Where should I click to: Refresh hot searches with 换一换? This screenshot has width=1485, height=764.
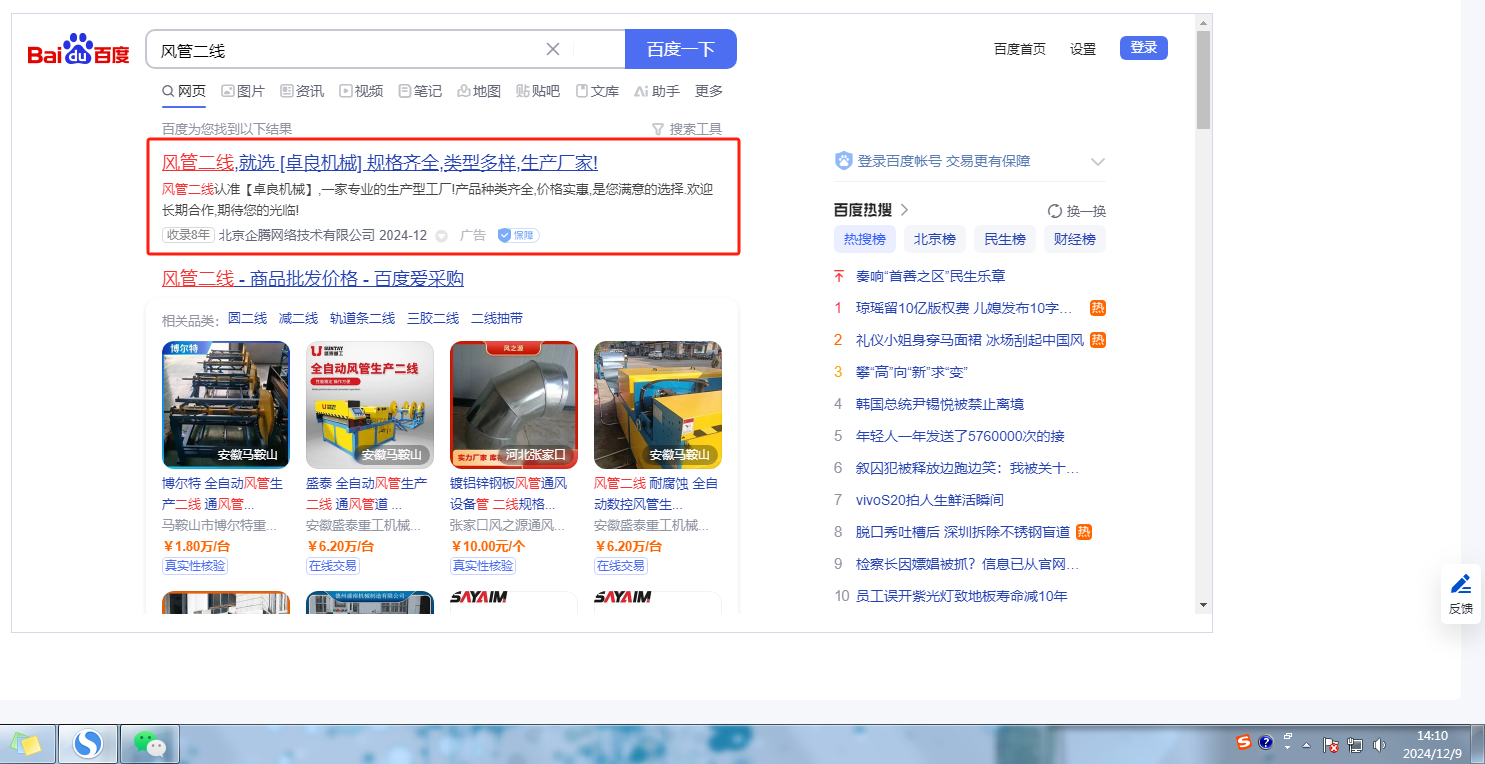[1077, 211]
